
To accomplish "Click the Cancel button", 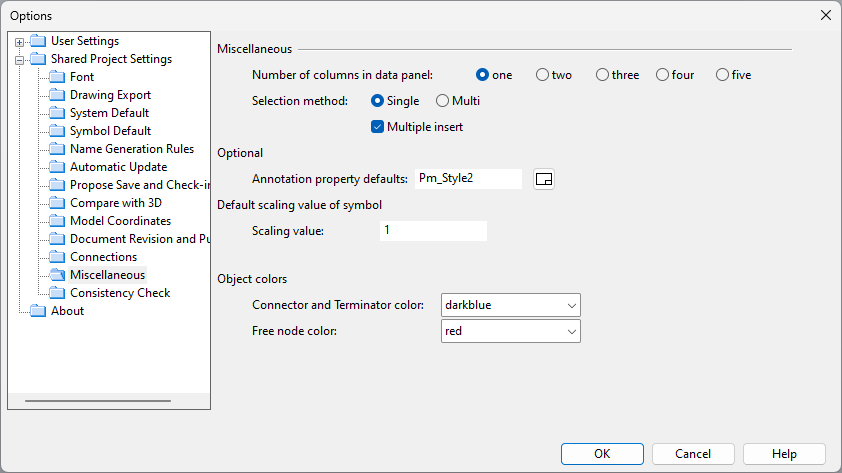I will point(693,454).
